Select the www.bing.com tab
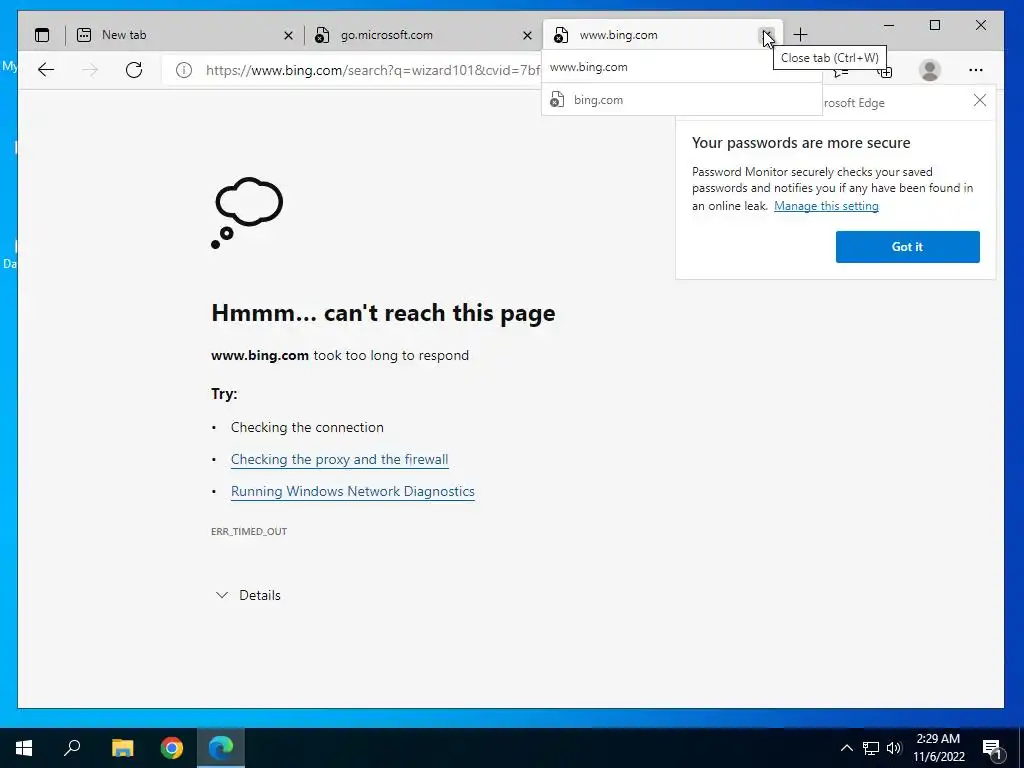The width and height of the screenshot is (1024, 768). point(653,35)
